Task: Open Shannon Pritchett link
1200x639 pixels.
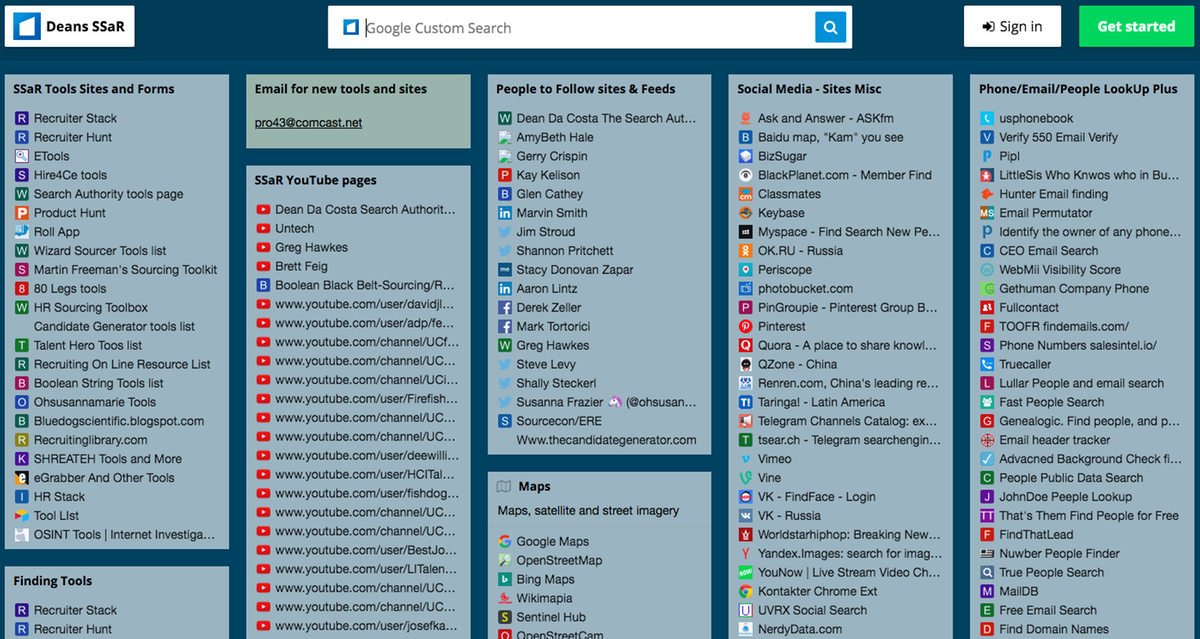Action: click(x=565, y=251)
